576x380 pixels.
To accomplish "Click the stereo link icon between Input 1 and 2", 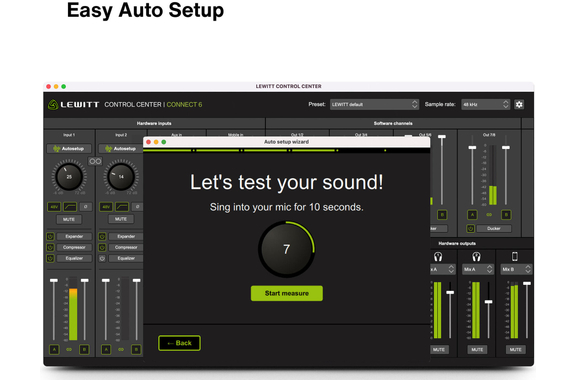I will point(95,161).
